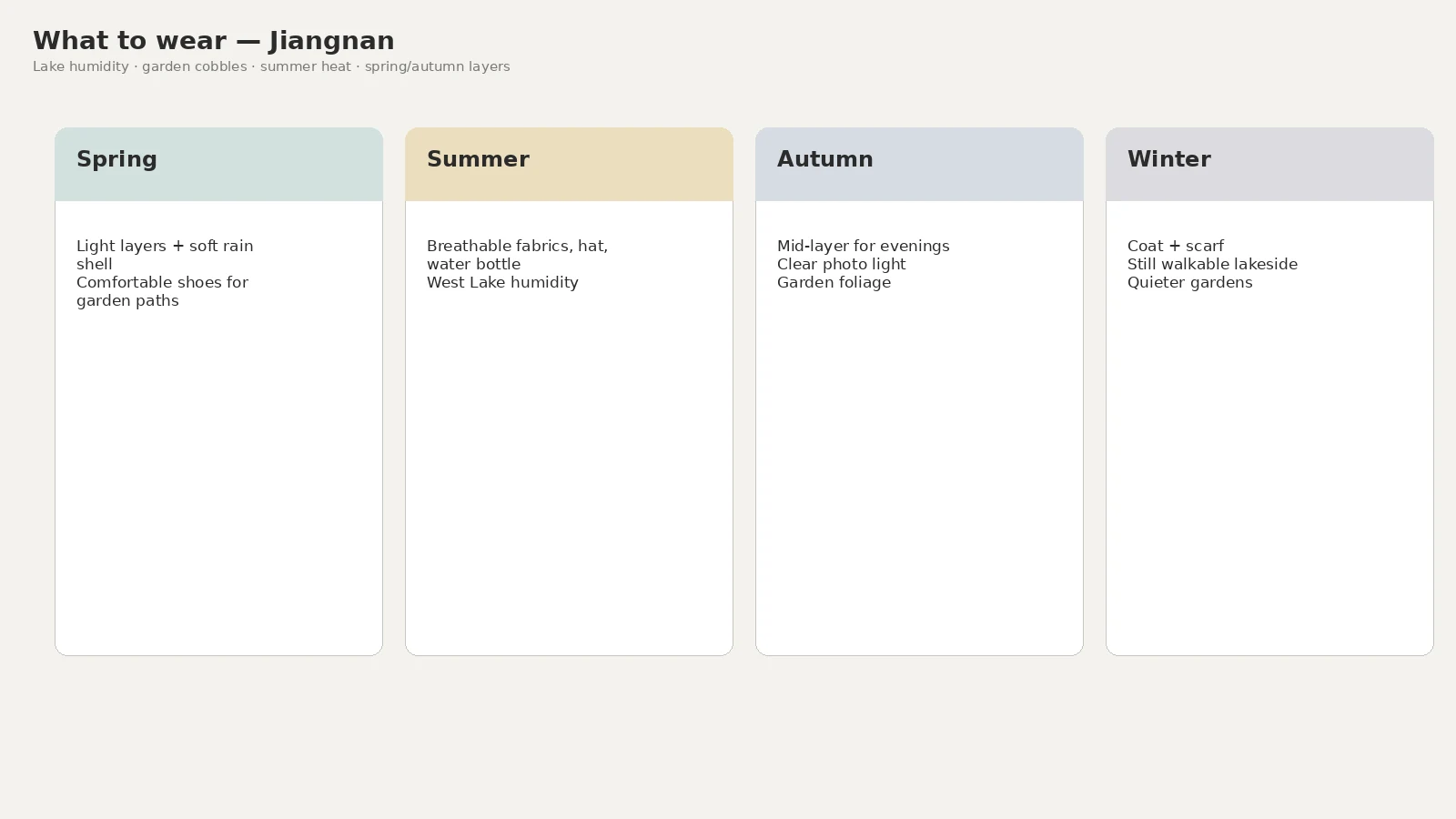Click 'Comfortable shoes for garden paths' text
Screen dimensions: 1456x819
coord(162,291)
